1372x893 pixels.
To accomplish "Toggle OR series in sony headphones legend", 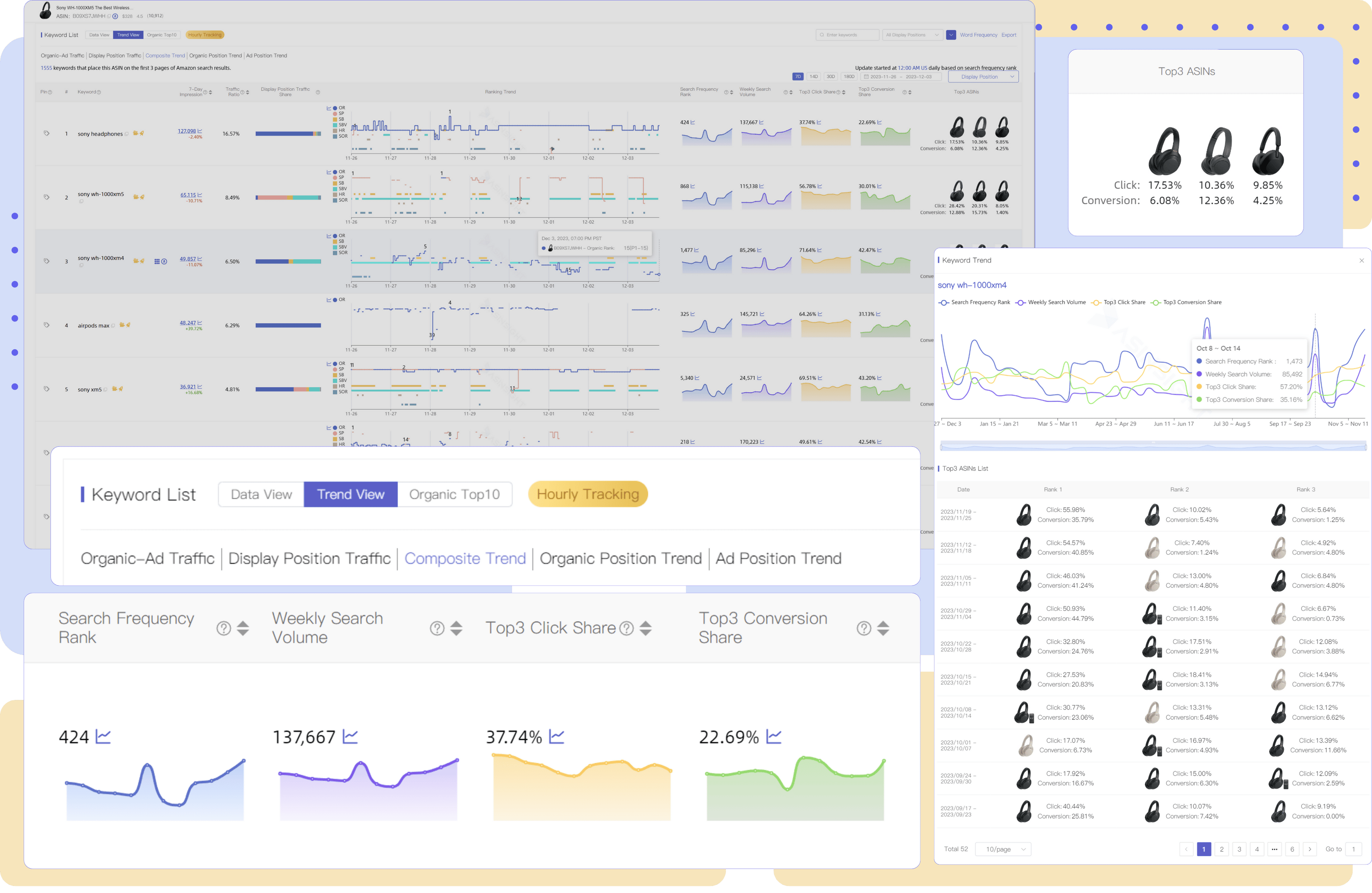I will [x=338, y=108].
